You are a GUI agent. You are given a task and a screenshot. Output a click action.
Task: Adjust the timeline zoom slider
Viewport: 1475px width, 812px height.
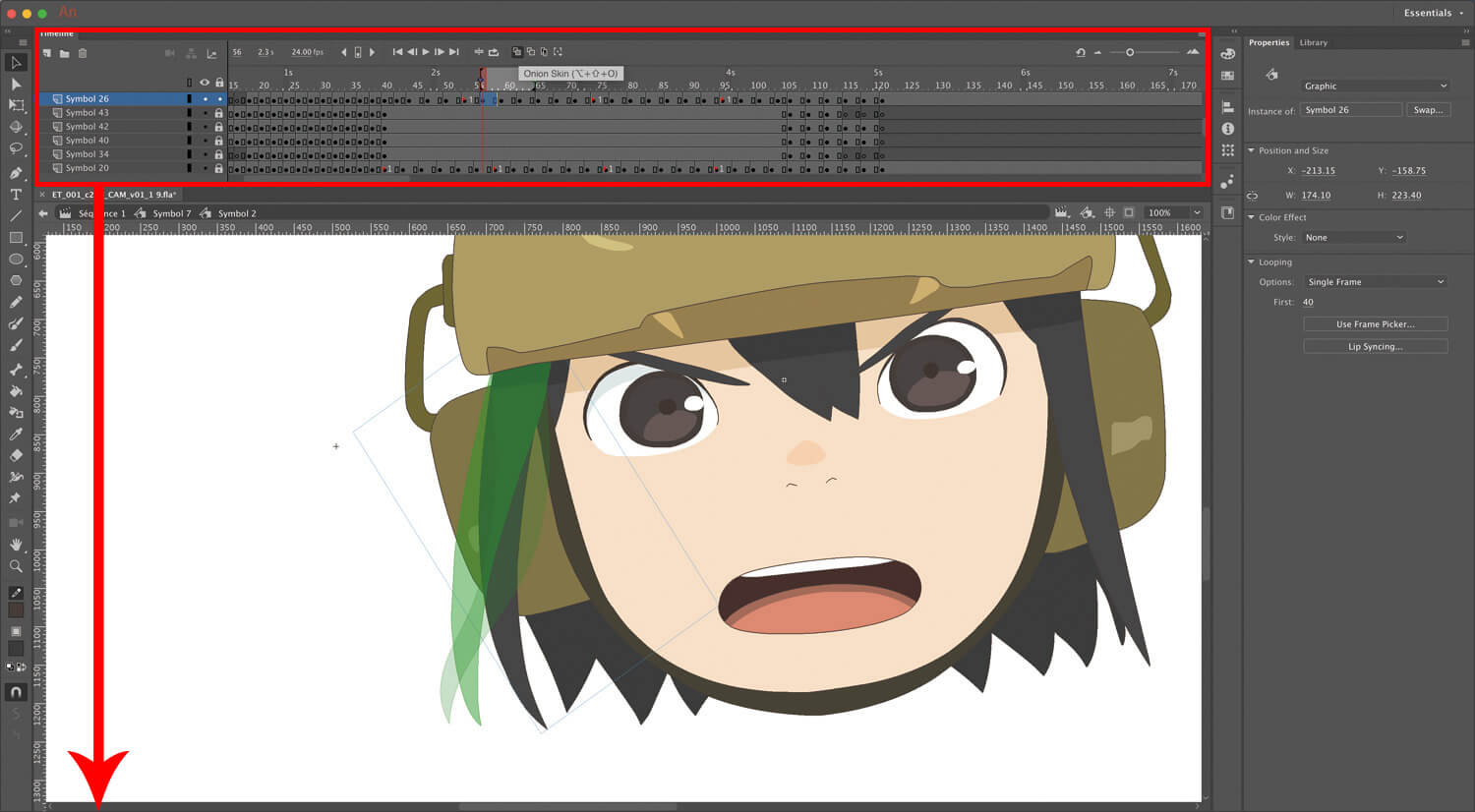click(x=1130, y=52)
